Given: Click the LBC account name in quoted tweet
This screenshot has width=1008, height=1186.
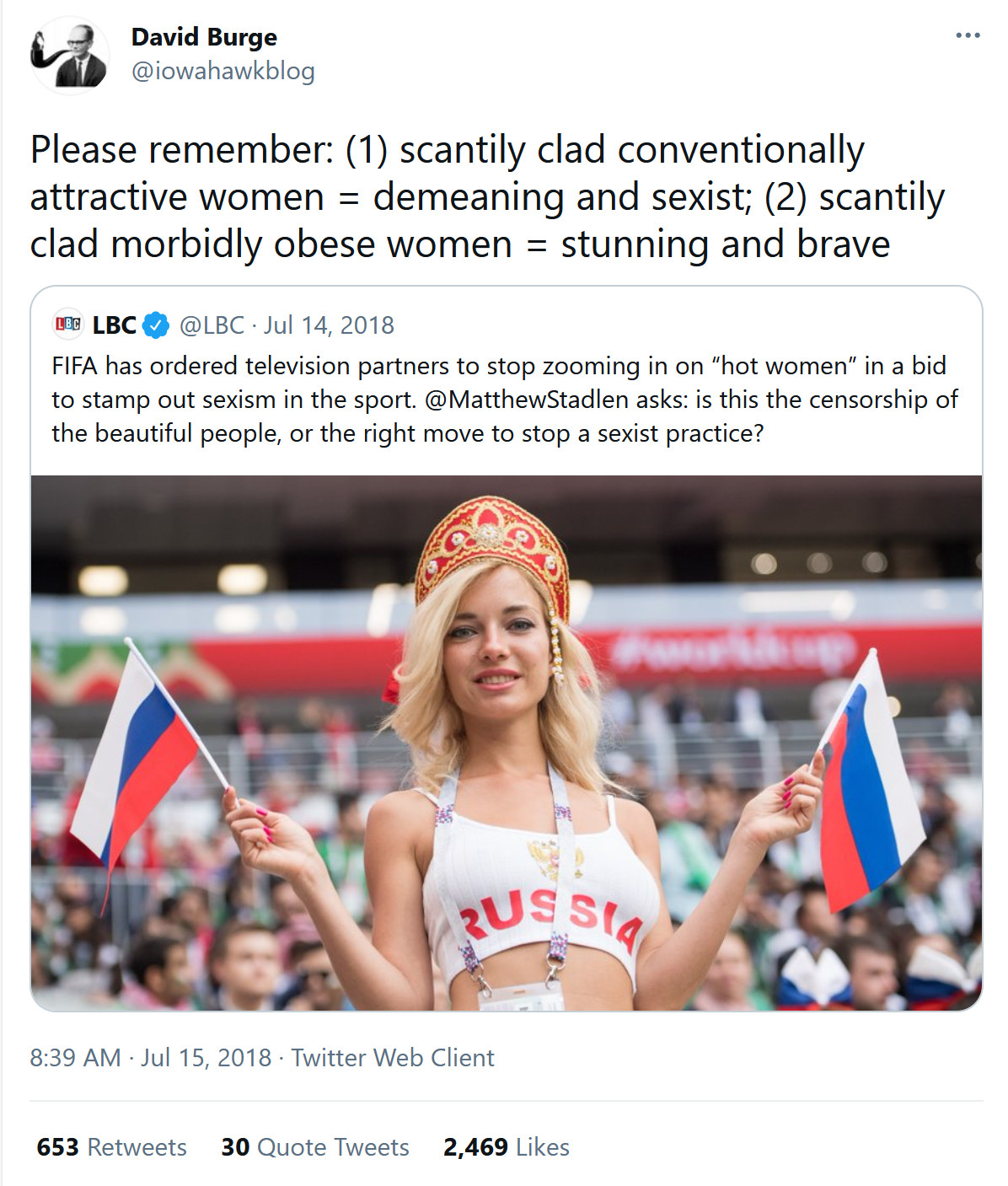Looking at the screenshot, I should pyautogui.click(x=114, y=325).
